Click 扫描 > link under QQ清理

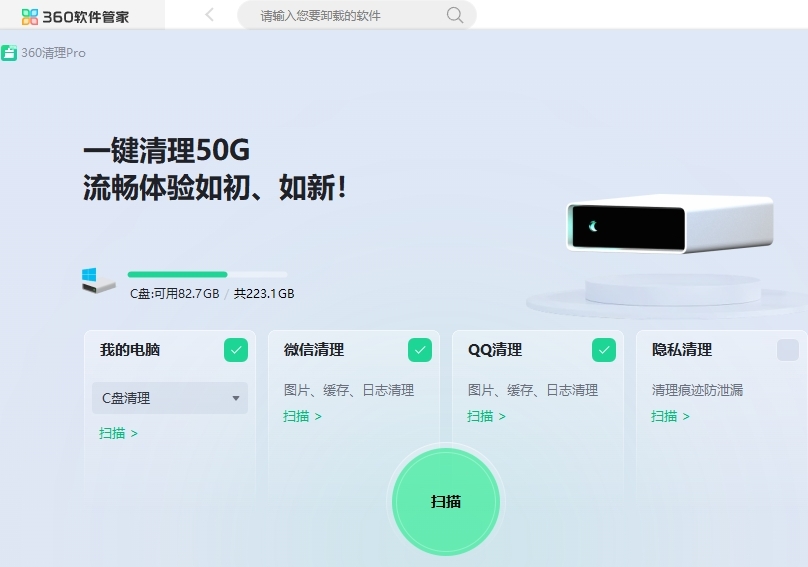[x=486, y=416]
